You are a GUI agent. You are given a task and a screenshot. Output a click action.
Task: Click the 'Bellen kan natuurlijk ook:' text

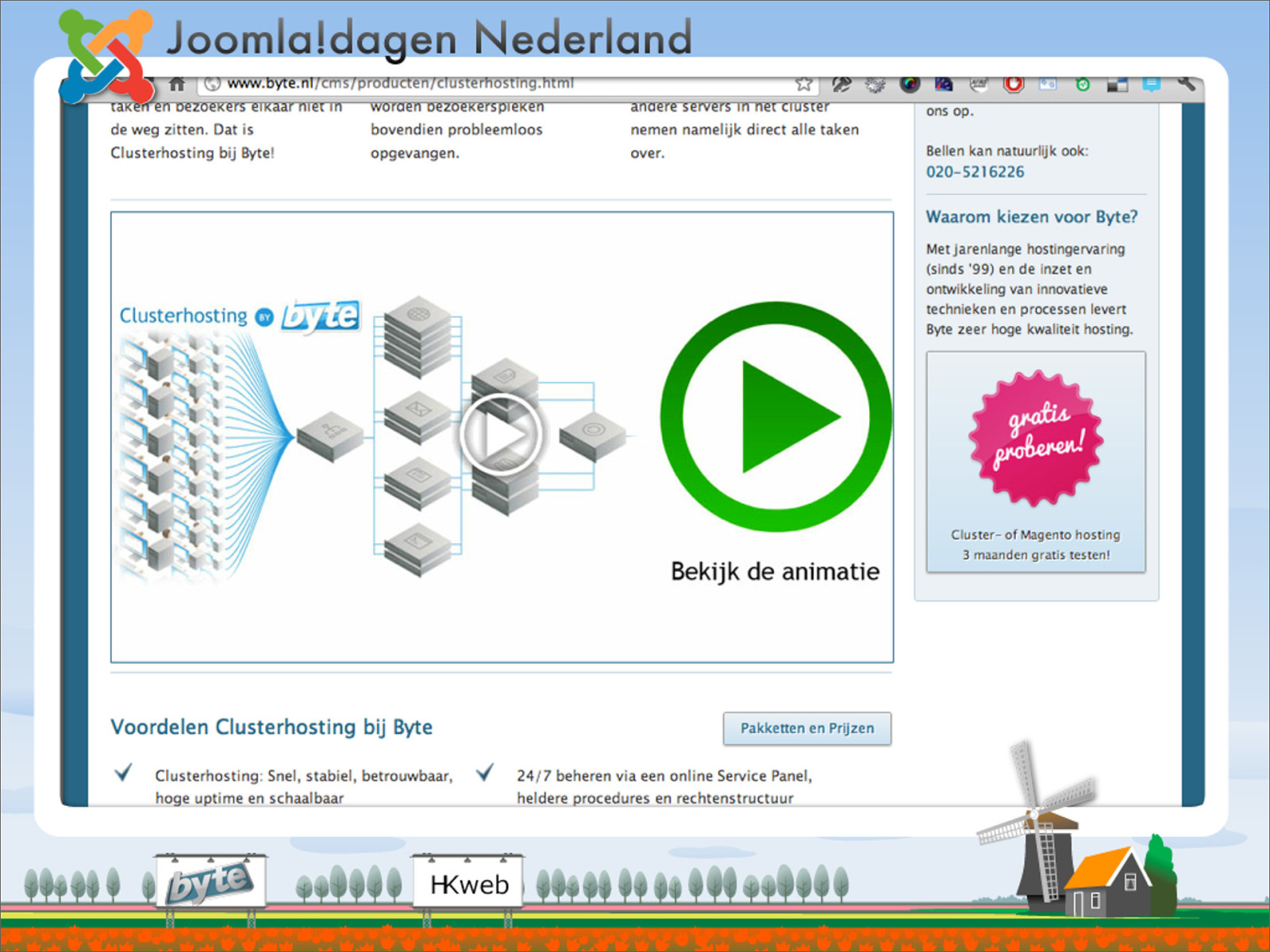pyautogui.click(x=1006, y=151)
